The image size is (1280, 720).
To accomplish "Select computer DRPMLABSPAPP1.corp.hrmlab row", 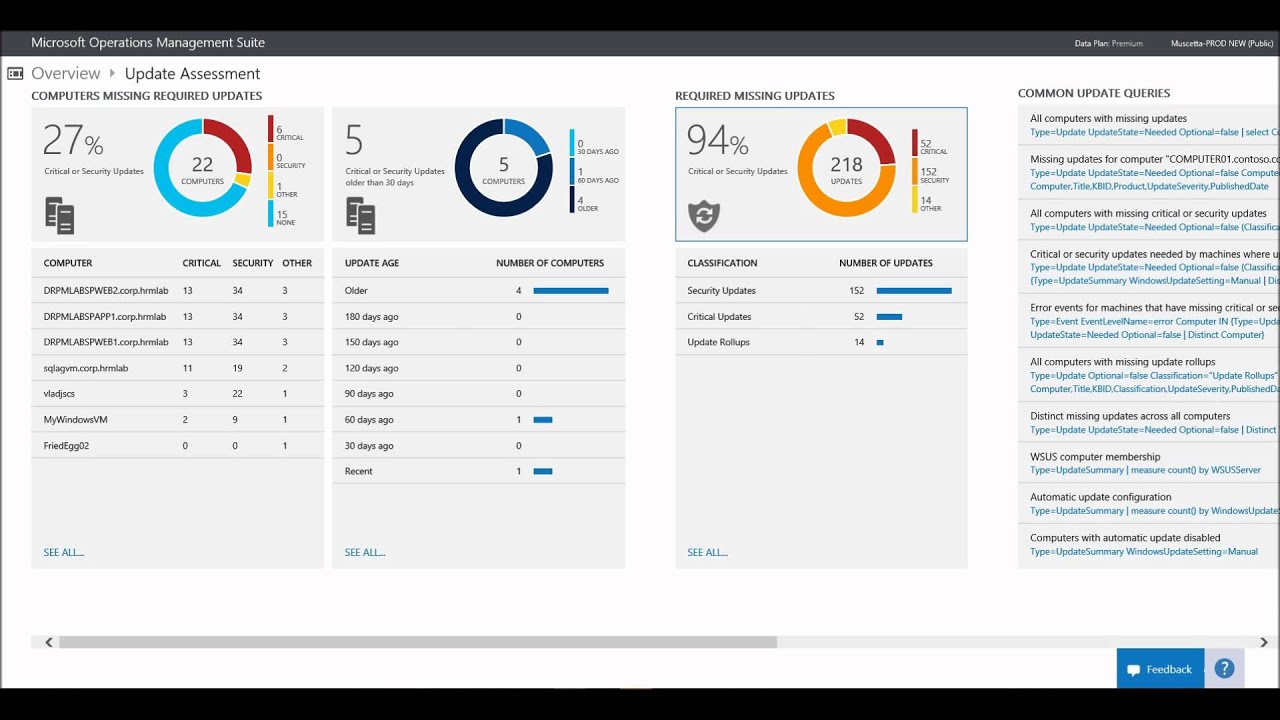I will click(177, 316).
